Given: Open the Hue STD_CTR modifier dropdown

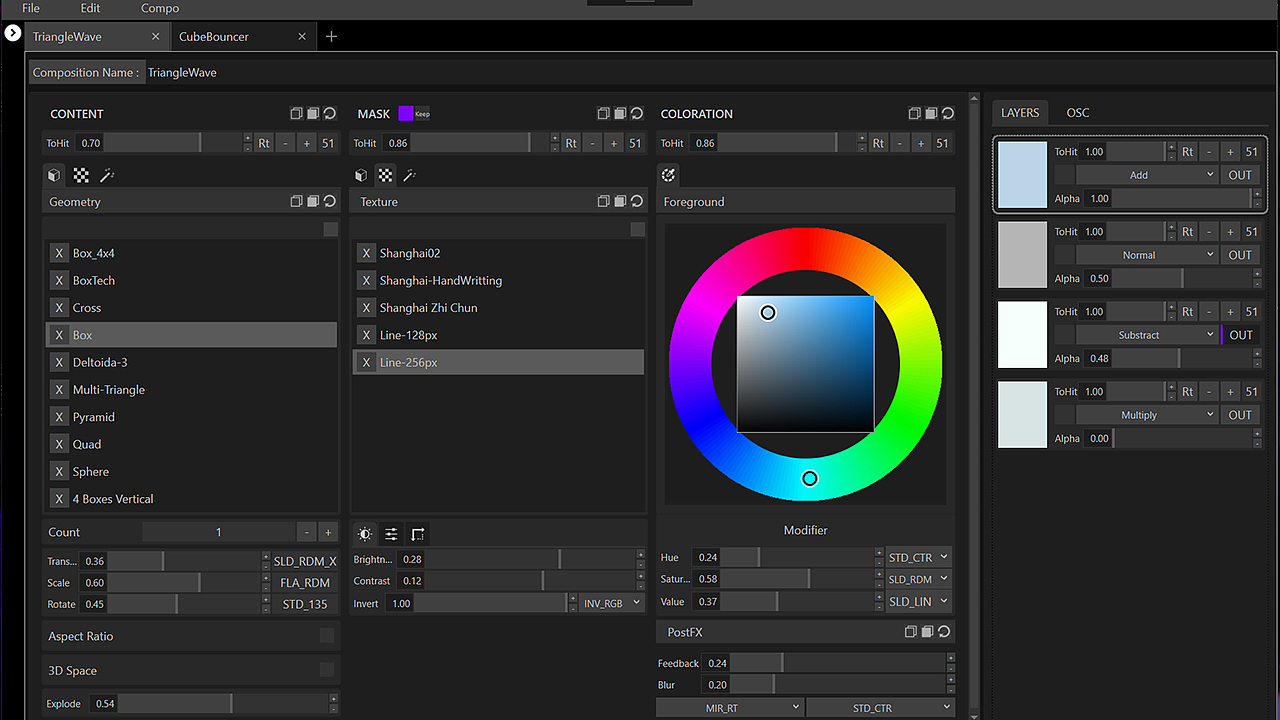Looking at the screenshot, I should pyautogui.click(x=918, y=557).
